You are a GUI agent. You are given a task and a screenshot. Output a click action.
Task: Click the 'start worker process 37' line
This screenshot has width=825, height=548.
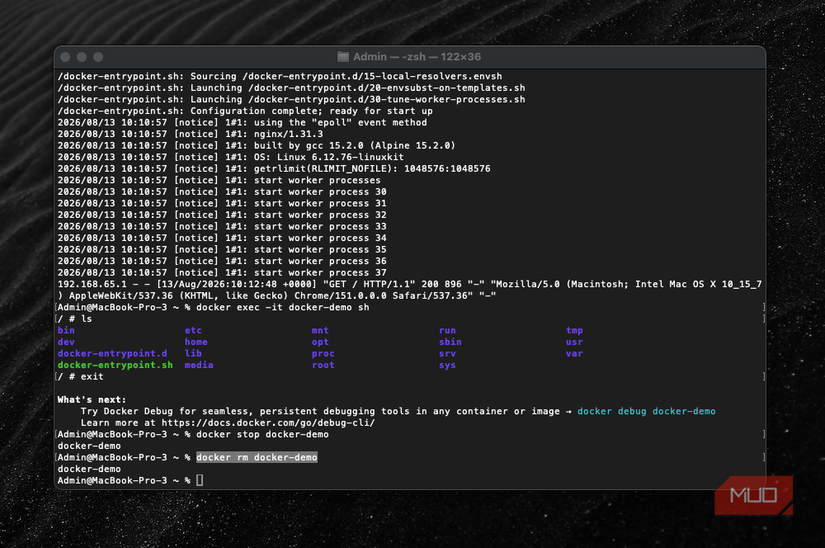coord(222,273)
